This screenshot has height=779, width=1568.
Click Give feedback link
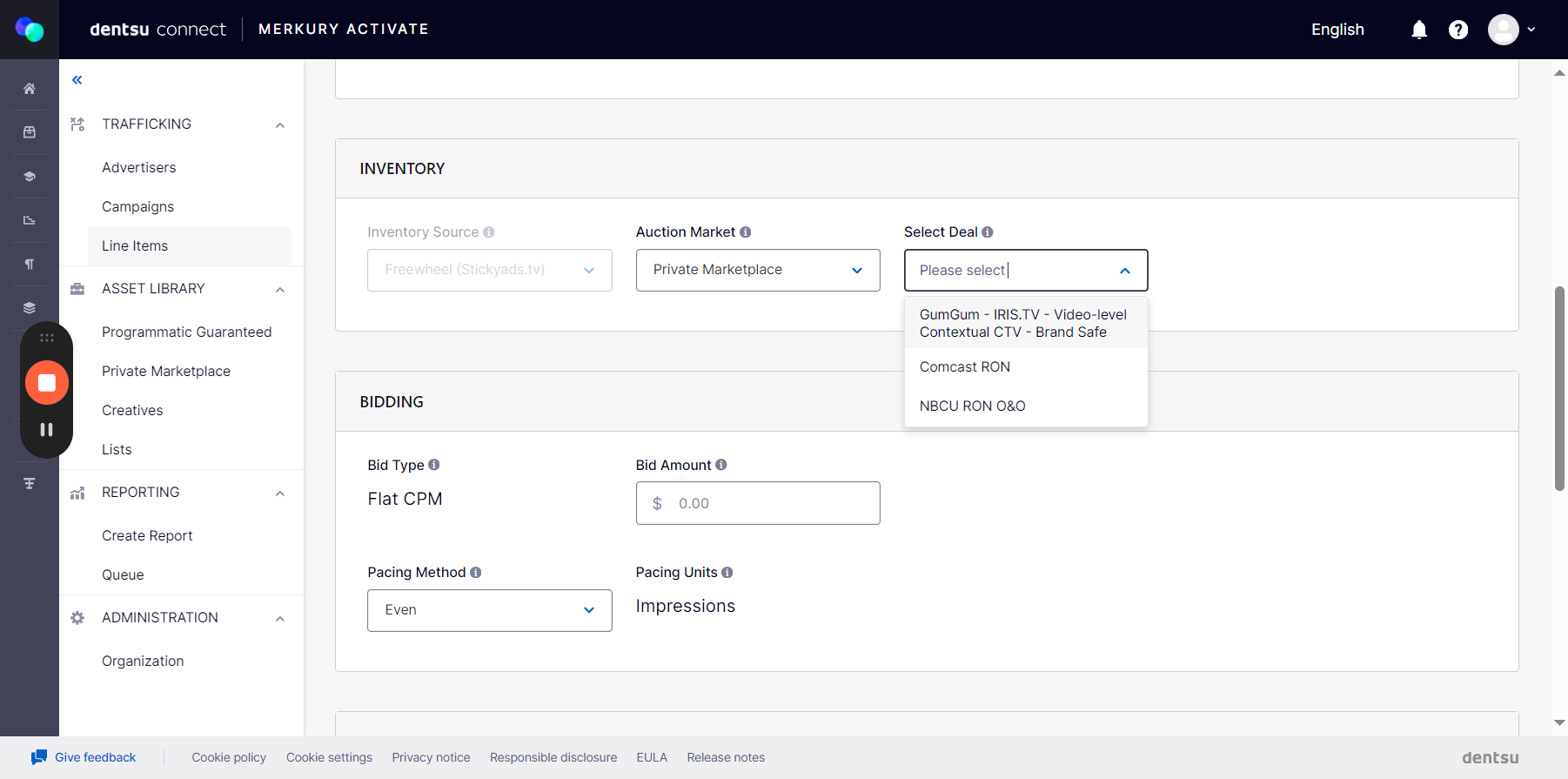point(96,757)
